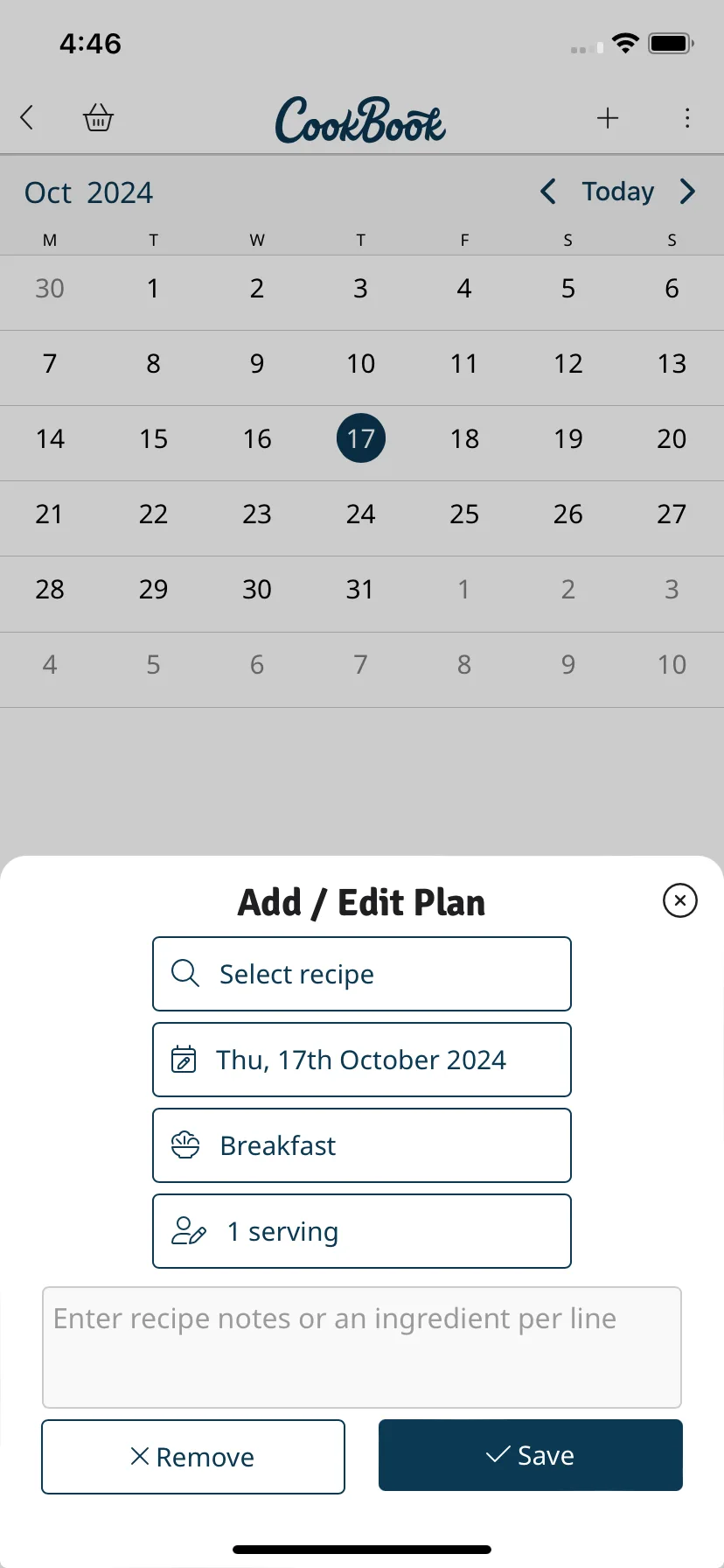Change date Thu, 17th October 2024

point(362,1060)
